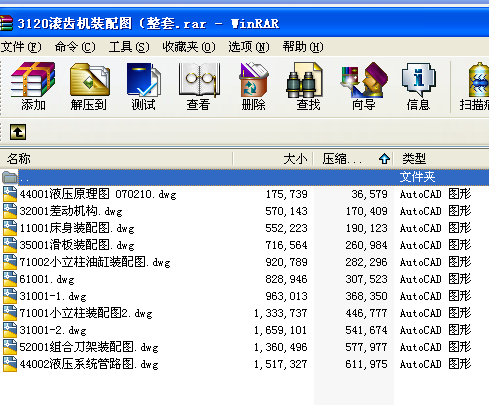Select file name 52001组合刀架装配图.dwg
Screen dimensions: 489x405
coord(89,347)
